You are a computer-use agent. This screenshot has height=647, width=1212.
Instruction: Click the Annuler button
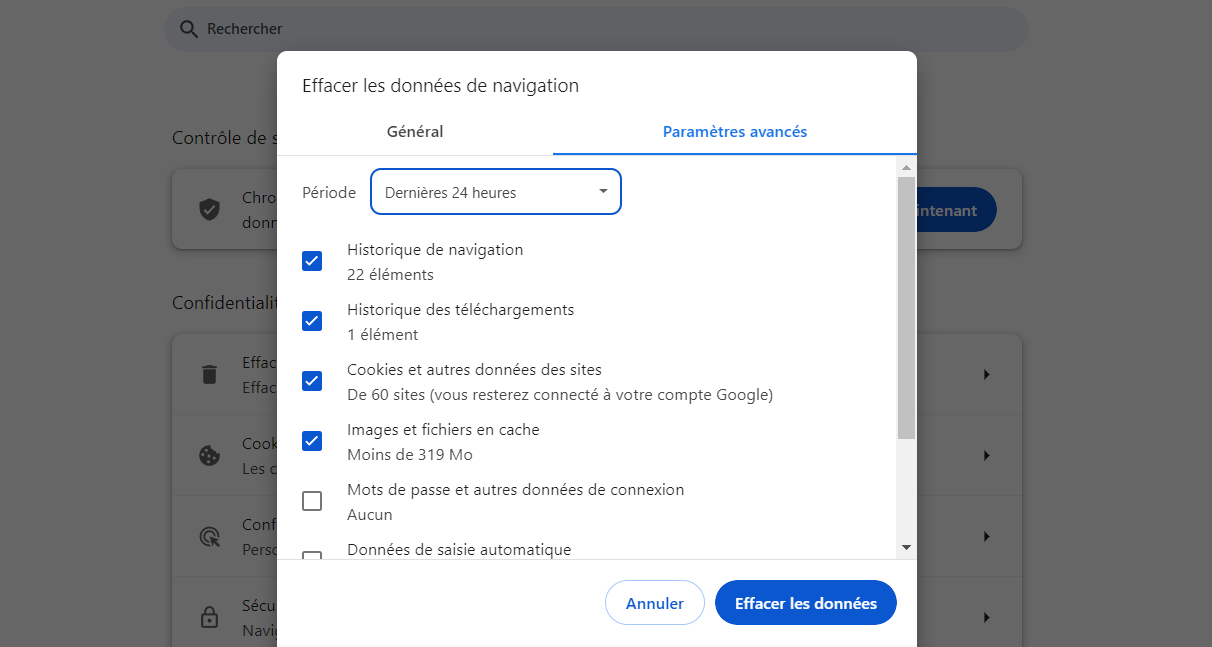point(654,602)
